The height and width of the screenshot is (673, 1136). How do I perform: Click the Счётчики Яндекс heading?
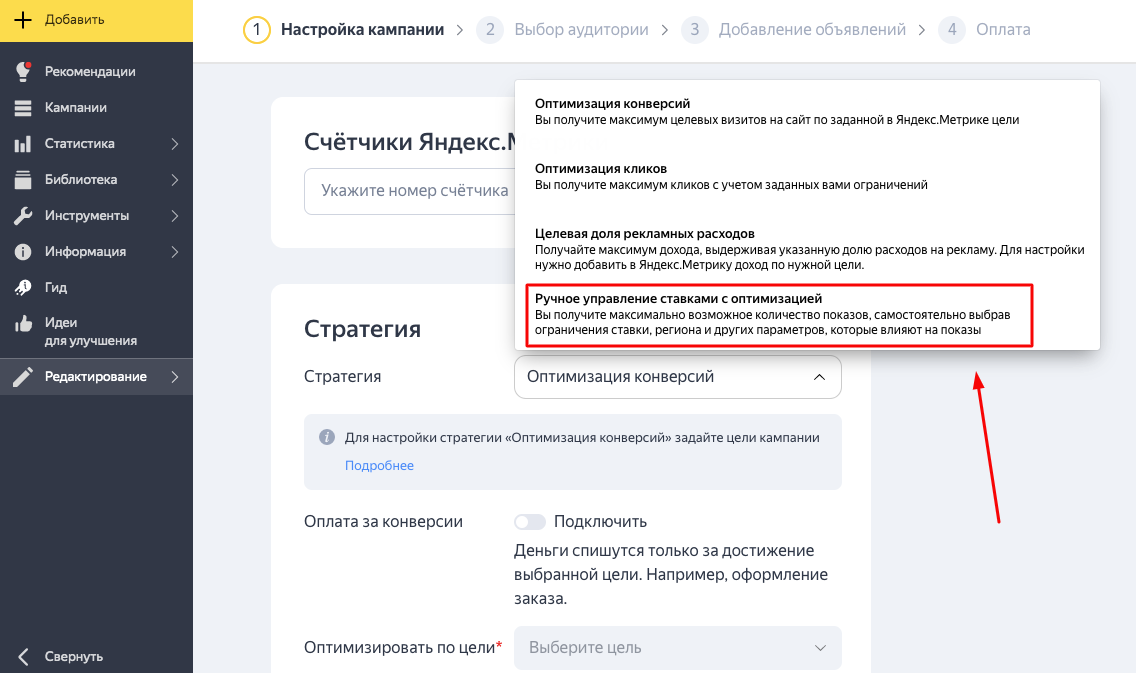[x=409, y=141]
